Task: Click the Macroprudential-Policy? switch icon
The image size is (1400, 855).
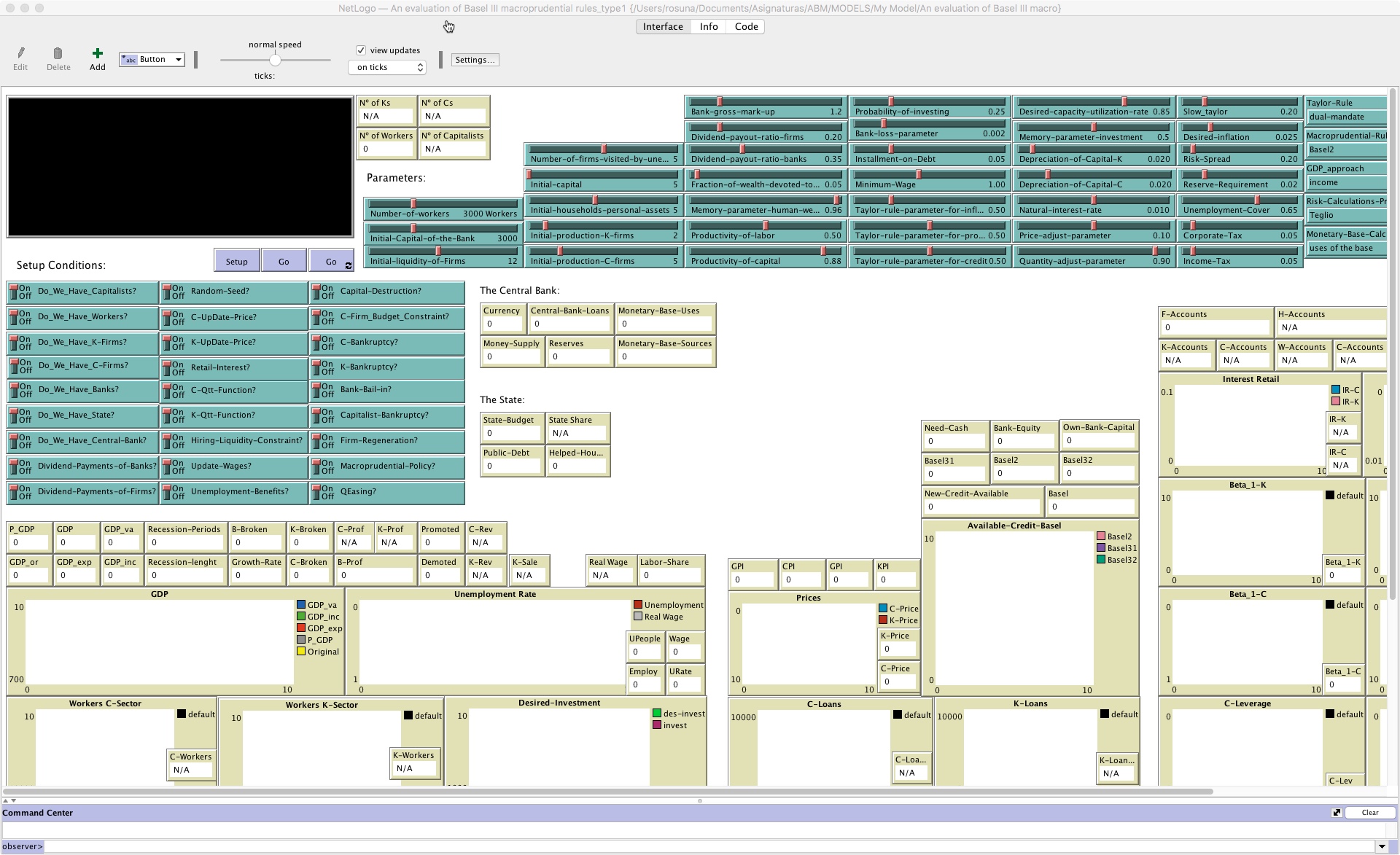Action: pyautogui.click(x=317, y=466)
